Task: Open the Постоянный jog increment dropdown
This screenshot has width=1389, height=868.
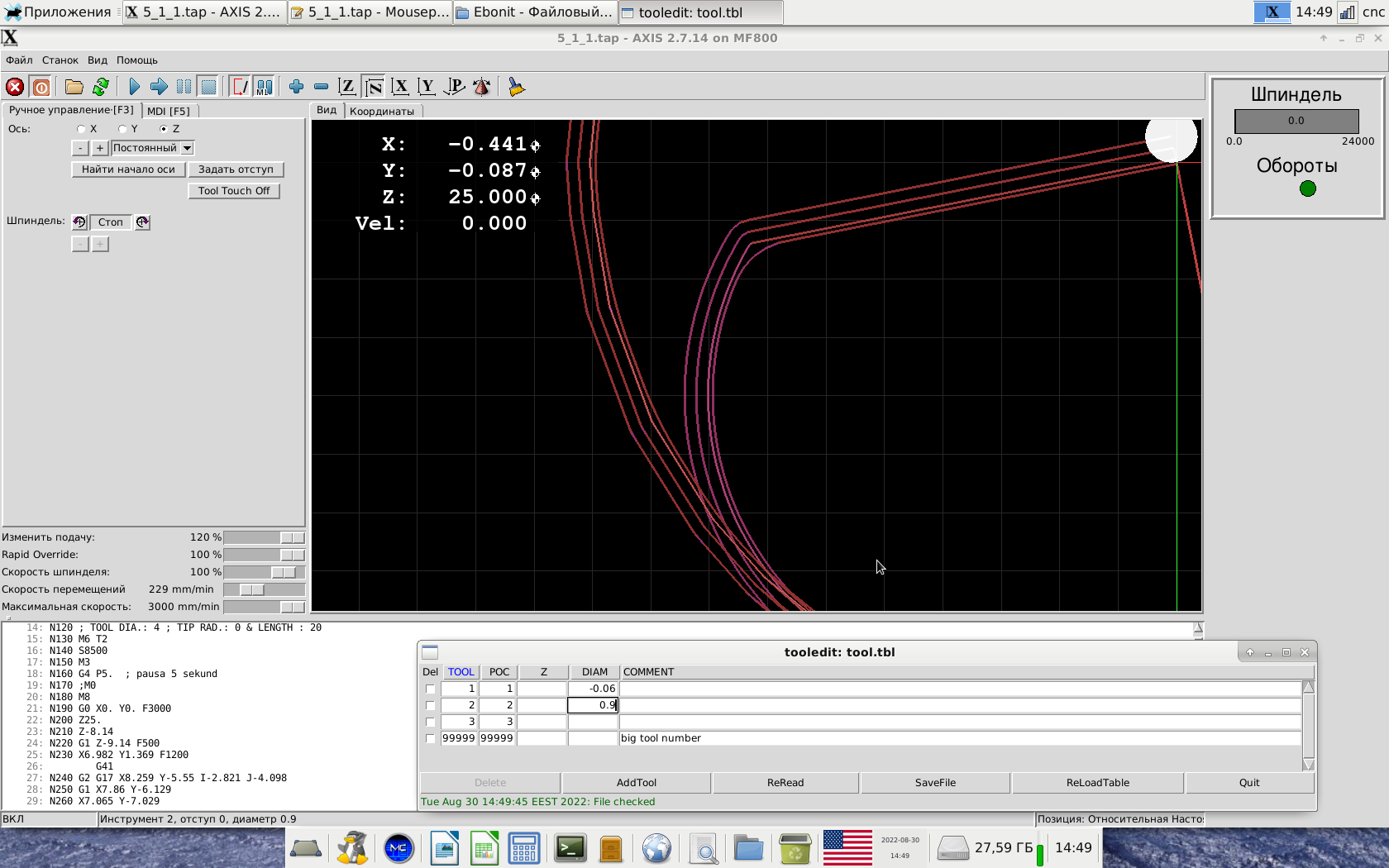Action: click(188, 148)
